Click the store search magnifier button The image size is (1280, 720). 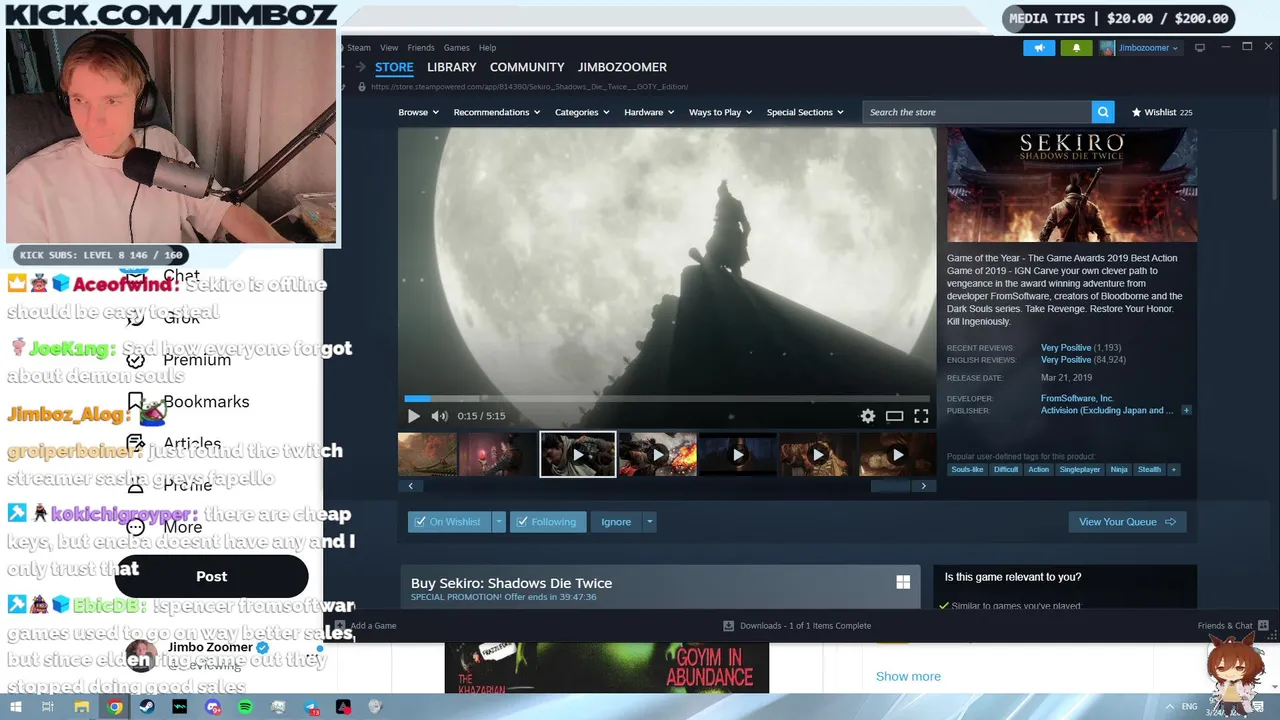click(1102, 112)
